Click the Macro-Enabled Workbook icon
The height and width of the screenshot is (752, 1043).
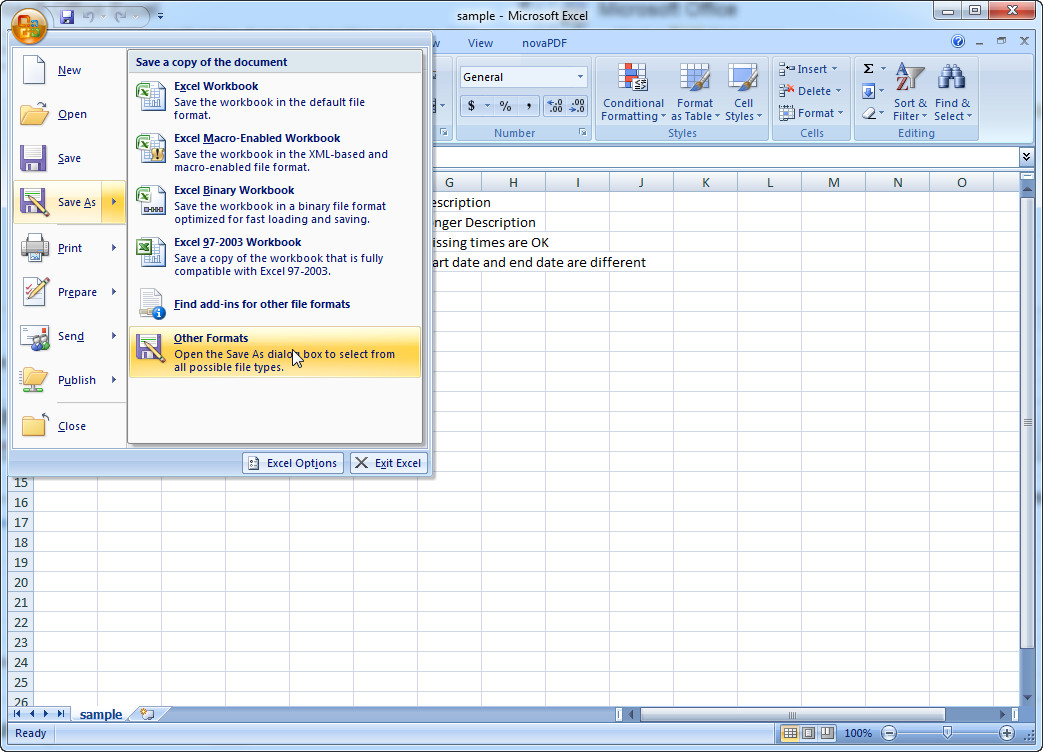(x=151, y=148)
